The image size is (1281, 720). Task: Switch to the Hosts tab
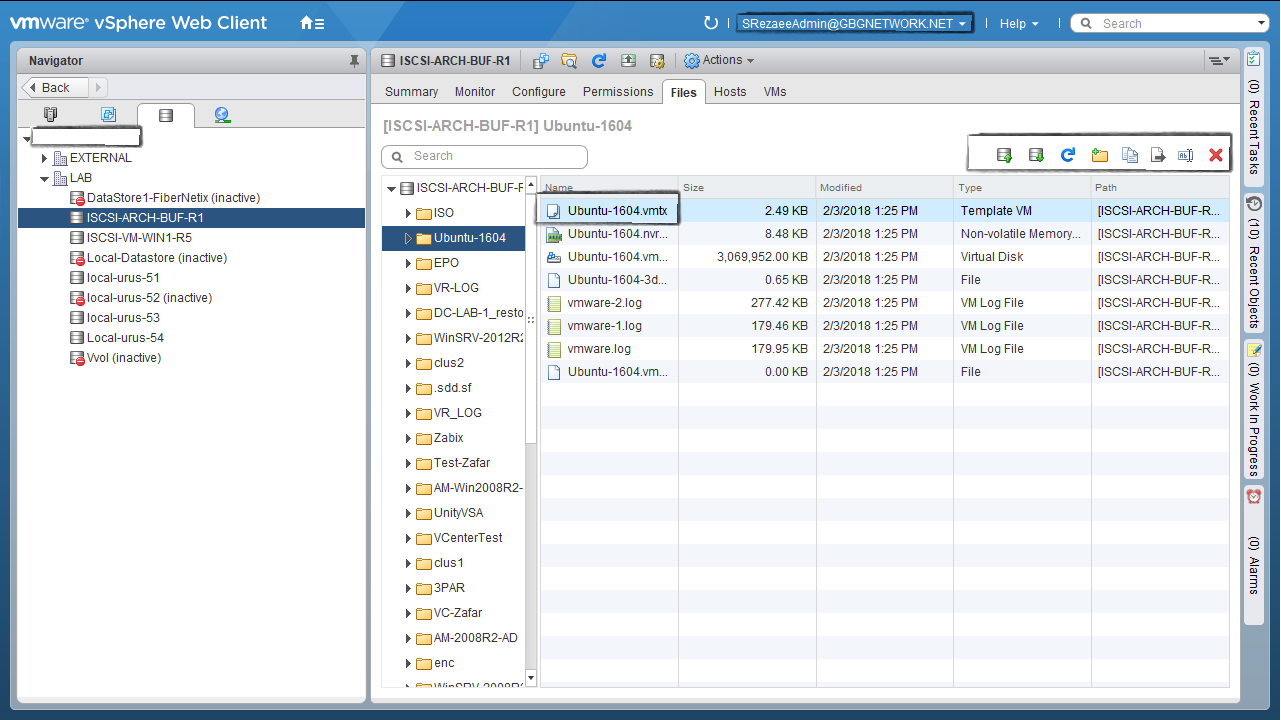point(730,92)
